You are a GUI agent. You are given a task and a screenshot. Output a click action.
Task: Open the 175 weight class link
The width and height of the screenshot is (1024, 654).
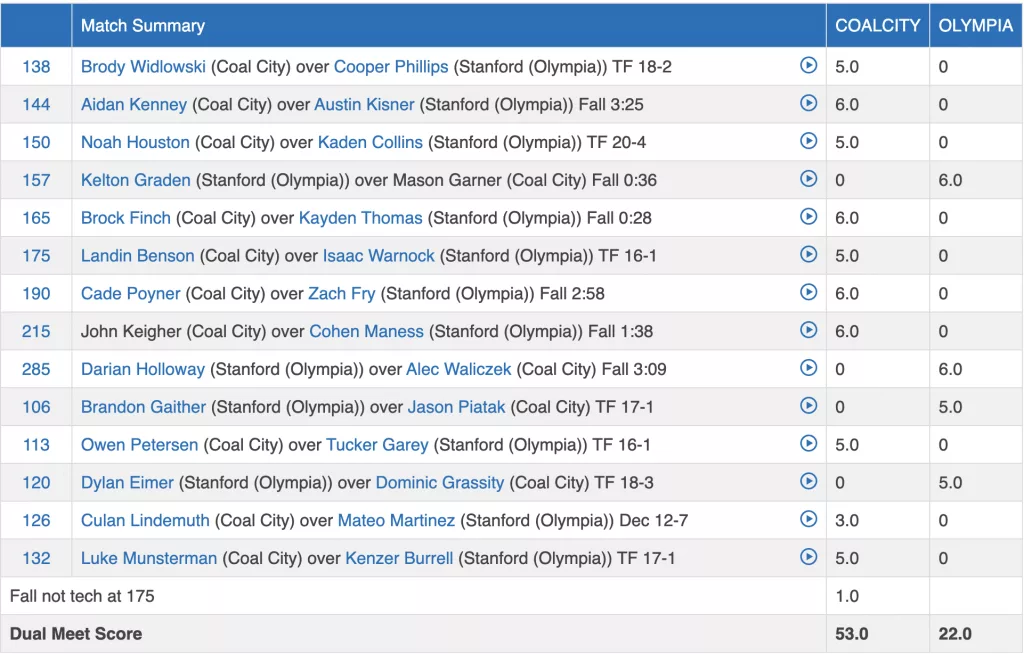pyautogui.click(x=36, y=256)
